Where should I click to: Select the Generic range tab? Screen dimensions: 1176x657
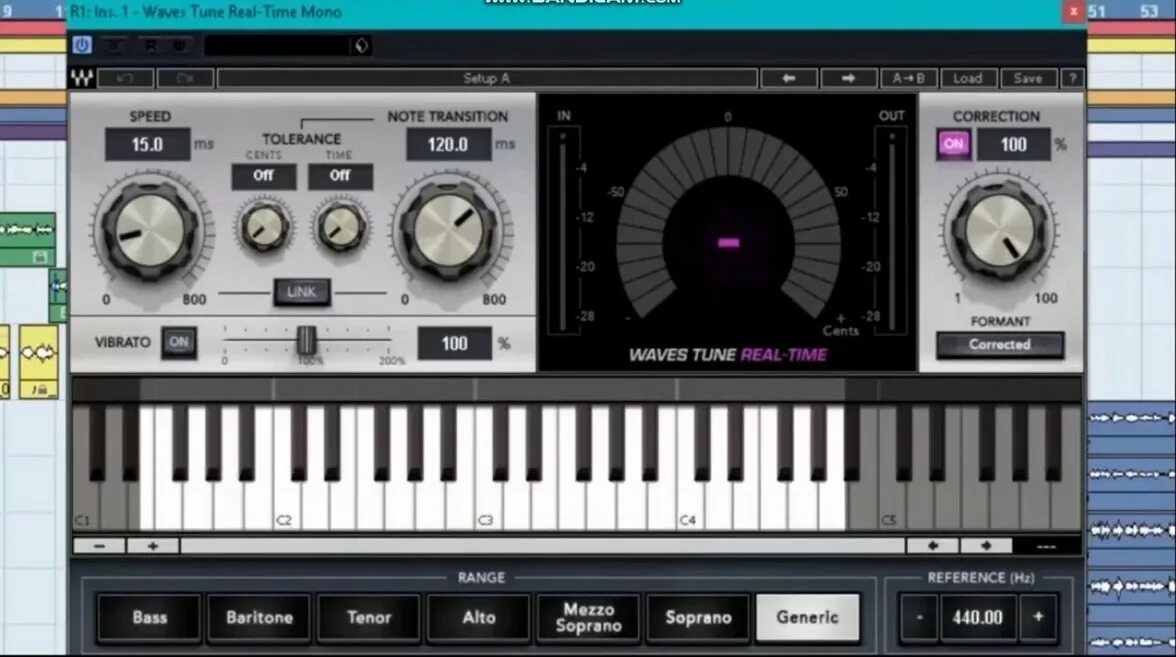(808, 617)
